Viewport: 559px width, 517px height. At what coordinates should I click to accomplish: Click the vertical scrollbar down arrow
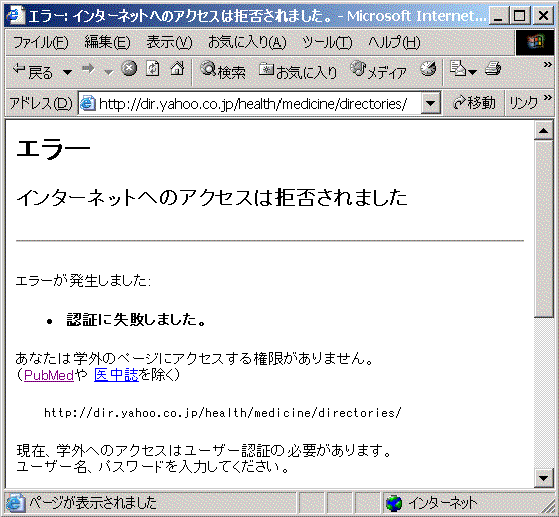point(543,478)
